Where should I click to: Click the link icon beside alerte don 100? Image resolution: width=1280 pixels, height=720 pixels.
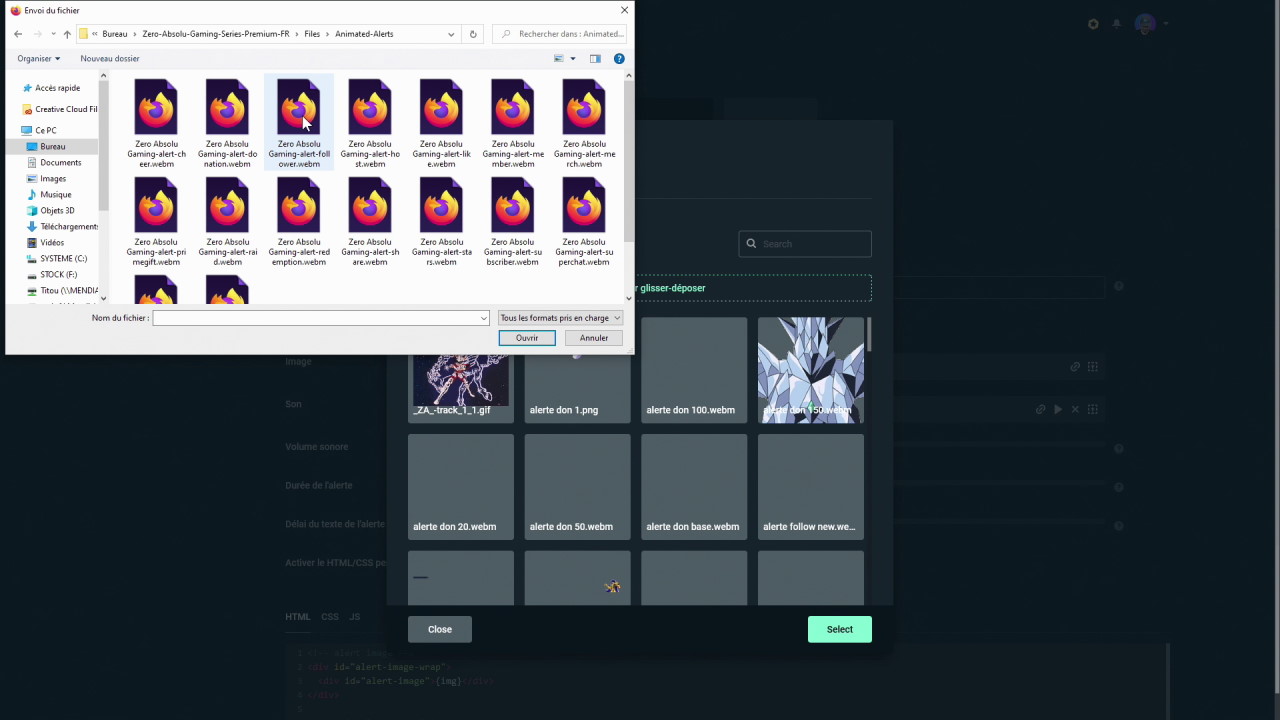(x=1075, y=367)
